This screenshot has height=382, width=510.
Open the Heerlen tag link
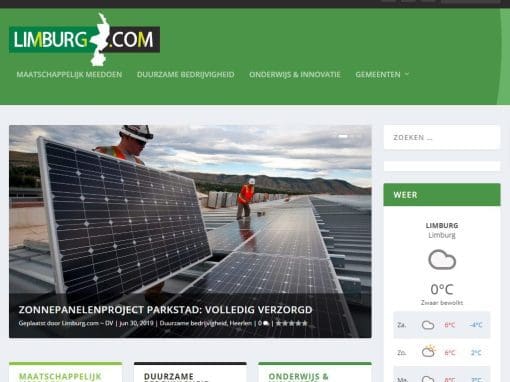241,323
